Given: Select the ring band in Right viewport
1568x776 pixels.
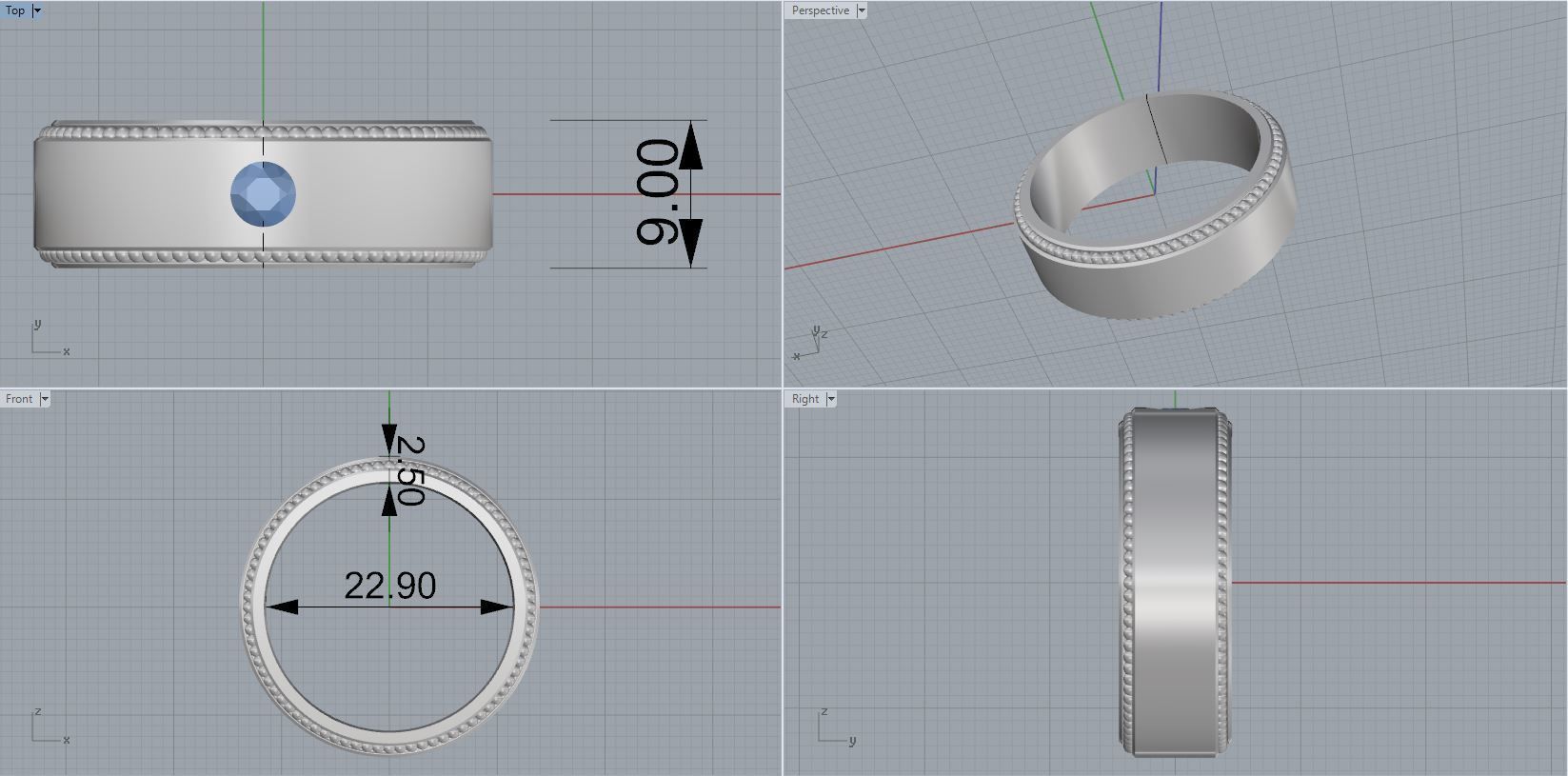Looking at the screenshot, I should tap(1175, 583).
